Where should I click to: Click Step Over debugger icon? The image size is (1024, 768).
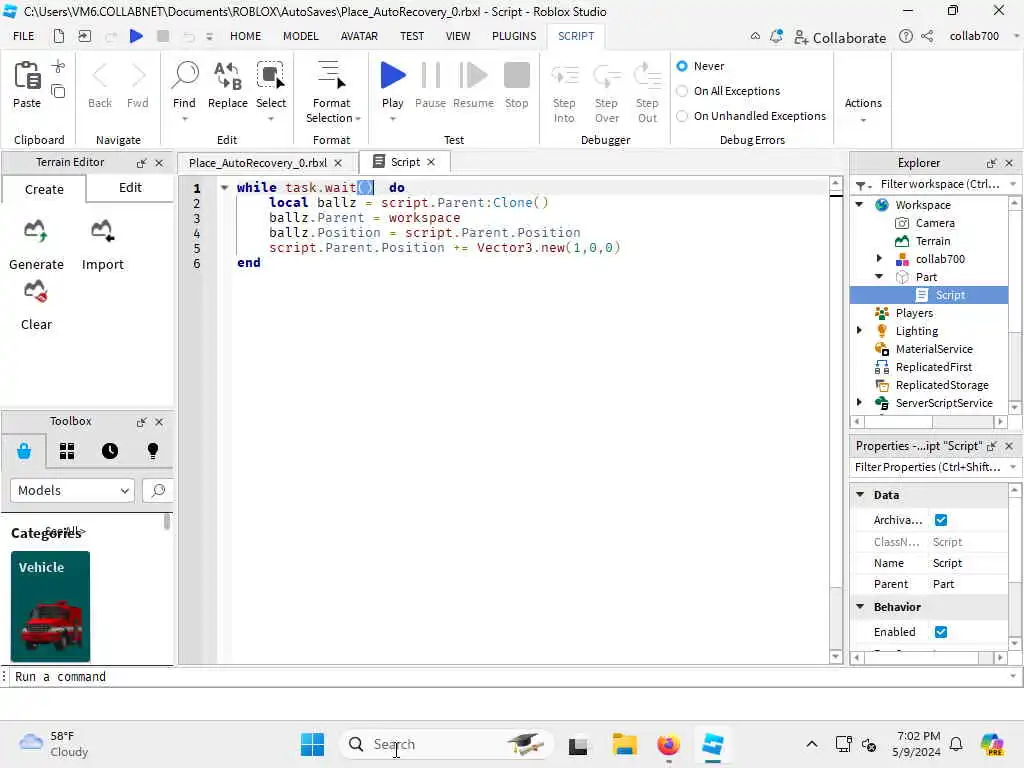607,76
